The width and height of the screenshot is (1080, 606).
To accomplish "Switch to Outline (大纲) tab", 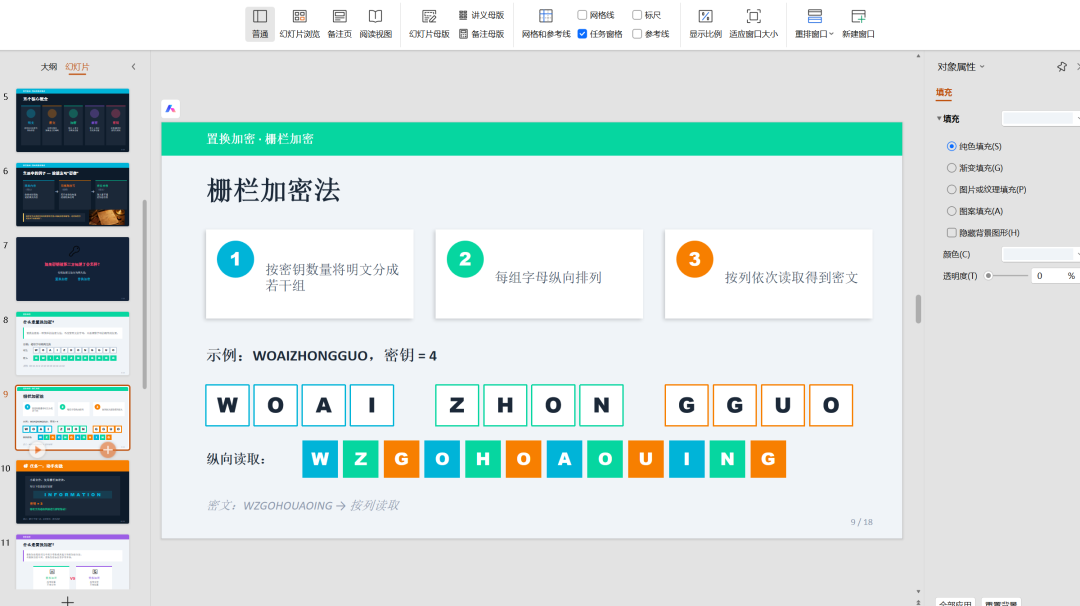I will pyautogui.click(x=49, y=67).
